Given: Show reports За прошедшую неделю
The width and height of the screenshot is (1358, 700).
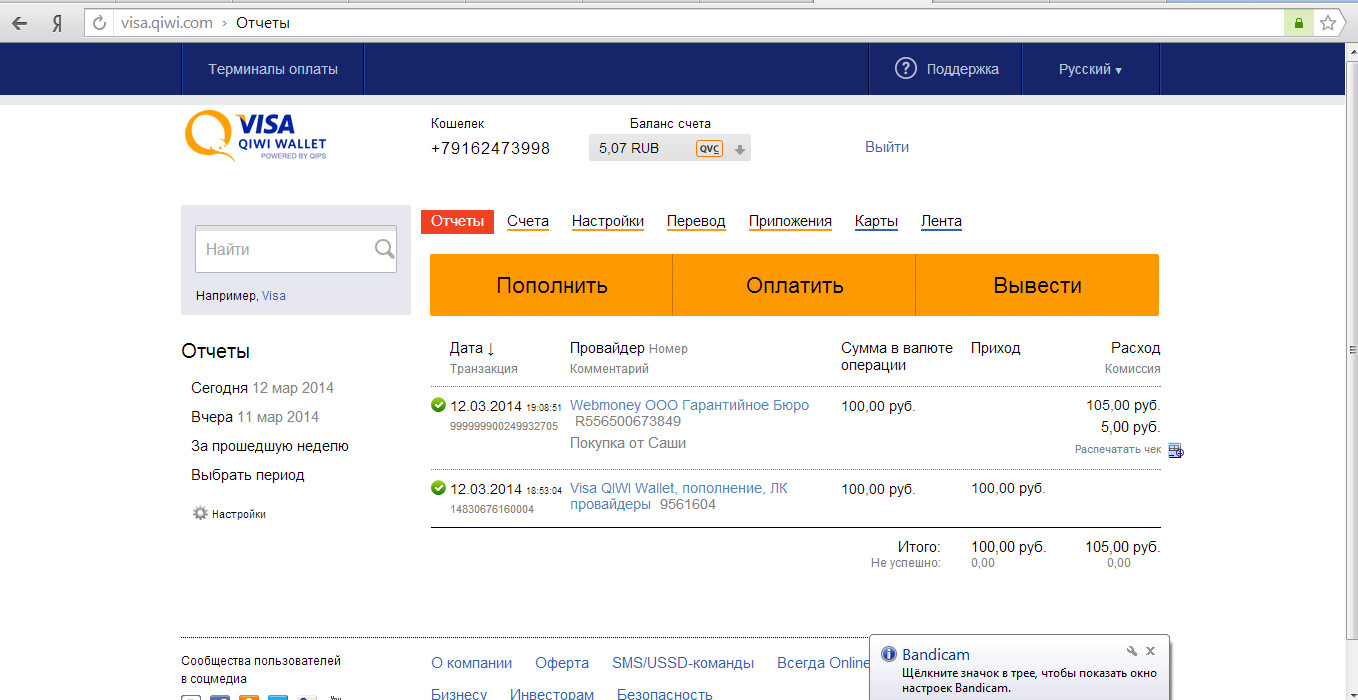Looking at the screenshot, I should [270, 446].
